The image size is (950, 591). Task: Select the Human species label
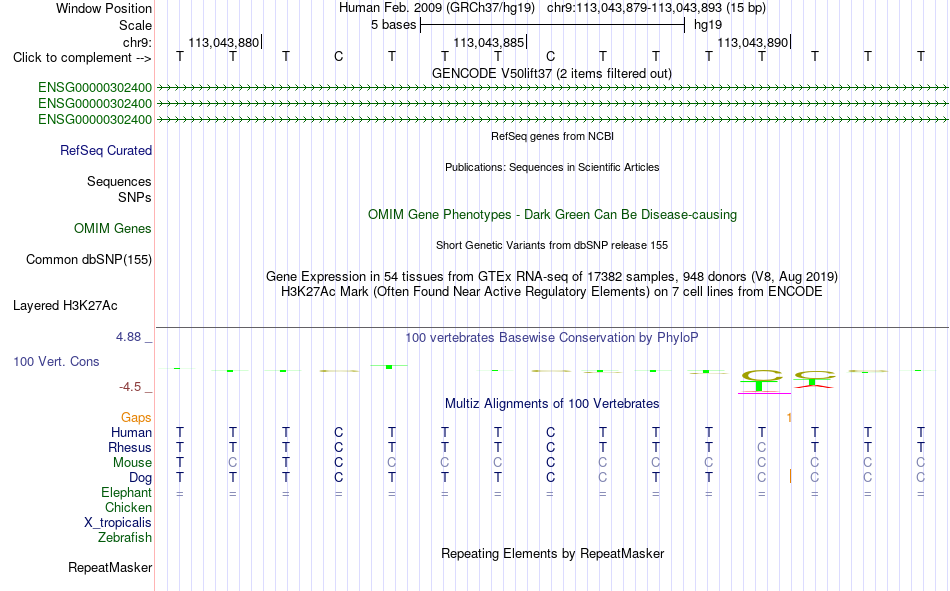tap(131, 432)
